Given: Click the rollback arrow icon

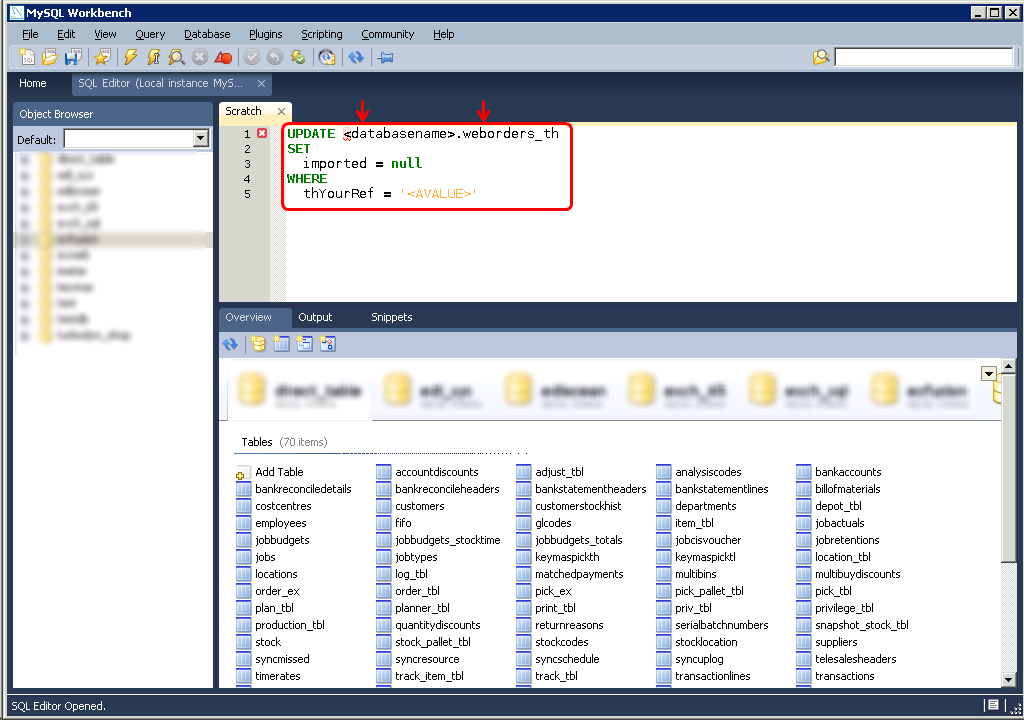Looking at the screenshot, I should (x=275, y=57).
